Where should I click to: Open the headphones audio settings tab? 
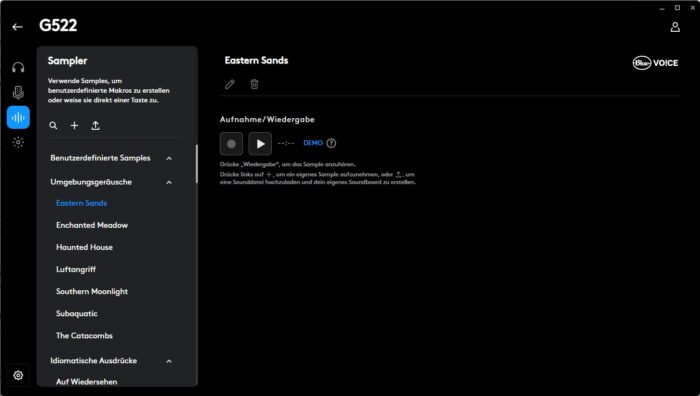pyautogui.click(x=18, y=67)
